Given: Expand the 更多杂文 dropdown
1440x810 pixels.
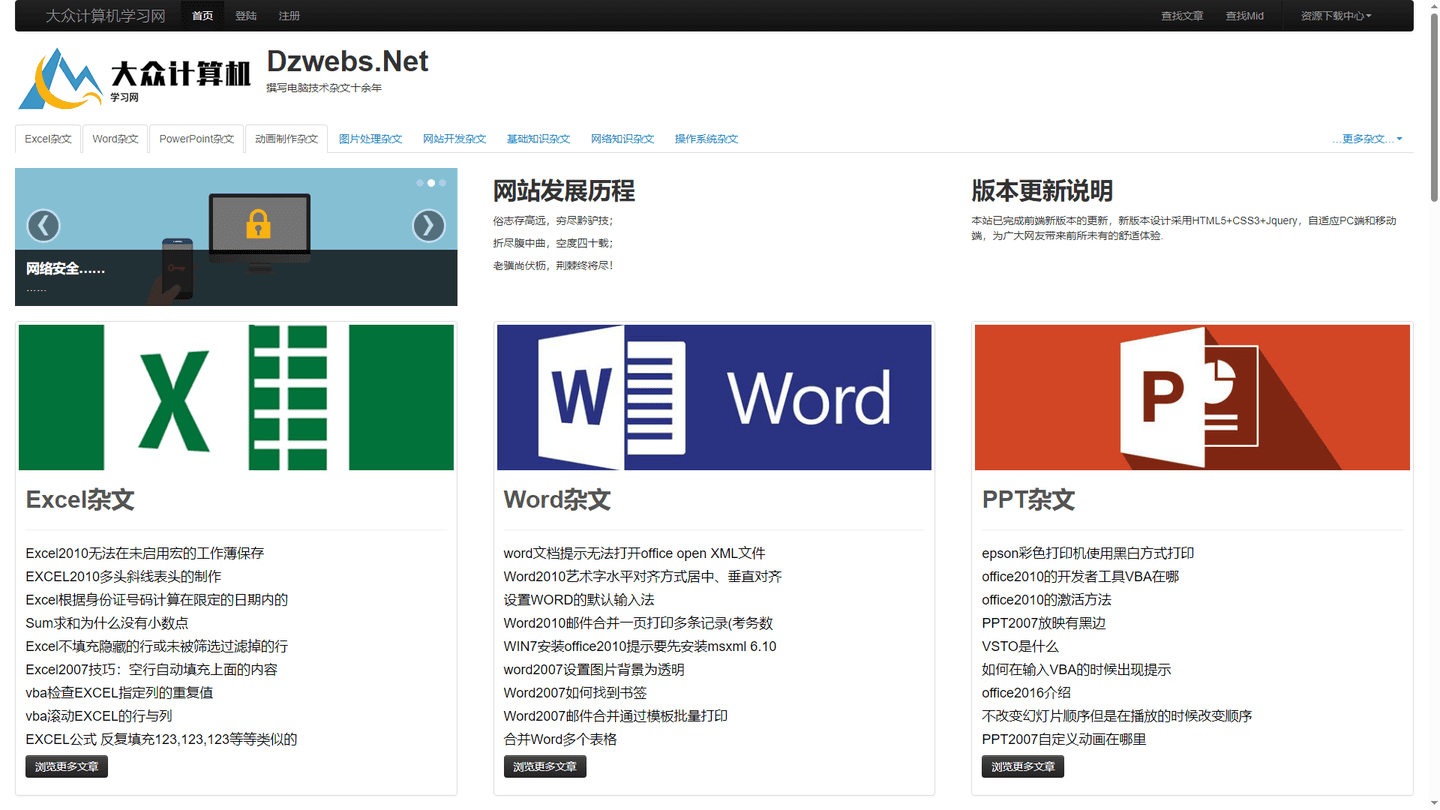Looking at the screenshot, I should point(1367,139).
